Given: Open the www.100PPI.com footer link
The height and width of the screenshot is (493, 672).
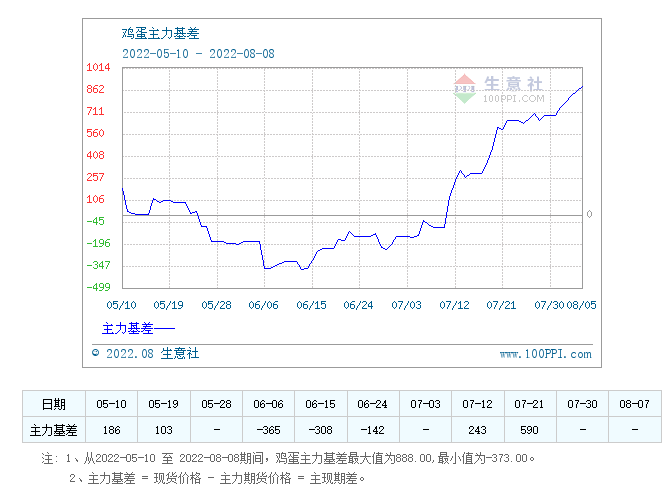Looking at the screenshot, I should coord(545,354).
